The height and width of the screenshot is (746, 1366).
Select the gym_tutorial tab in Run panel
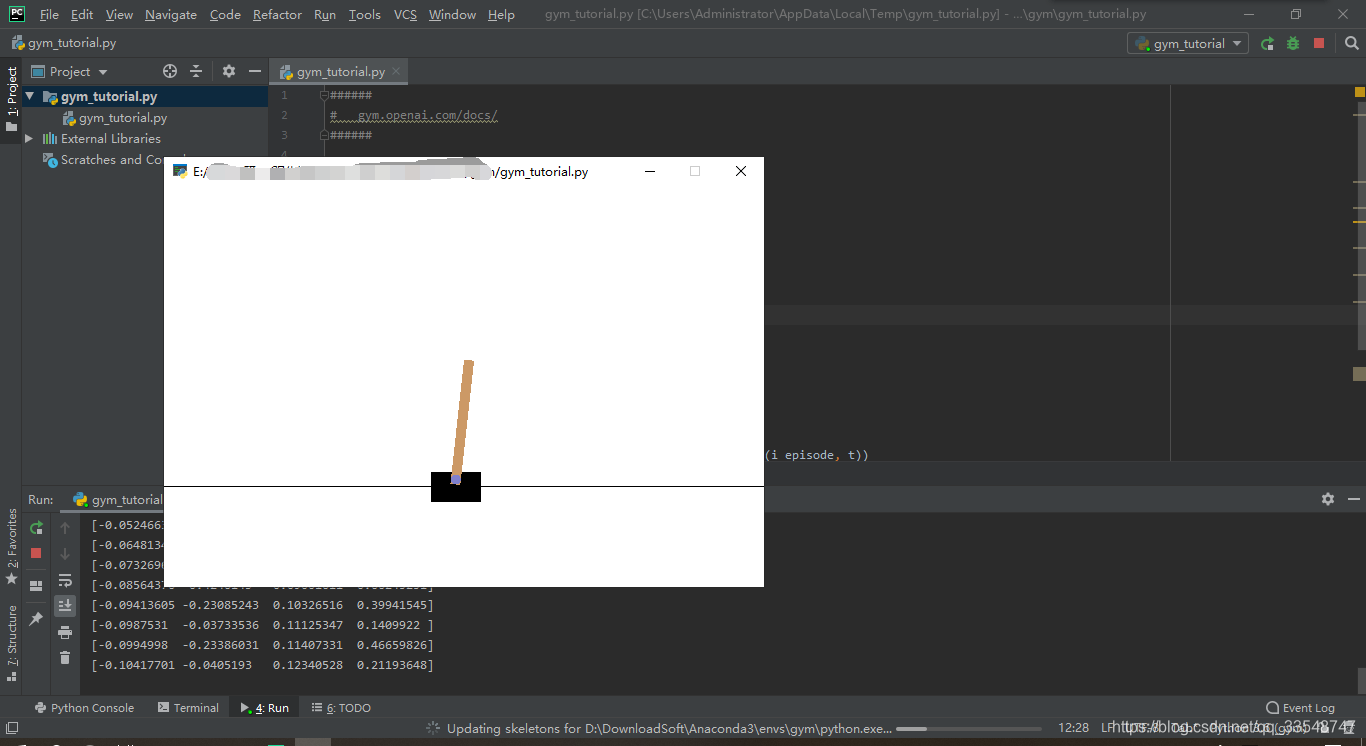[117, 499]
